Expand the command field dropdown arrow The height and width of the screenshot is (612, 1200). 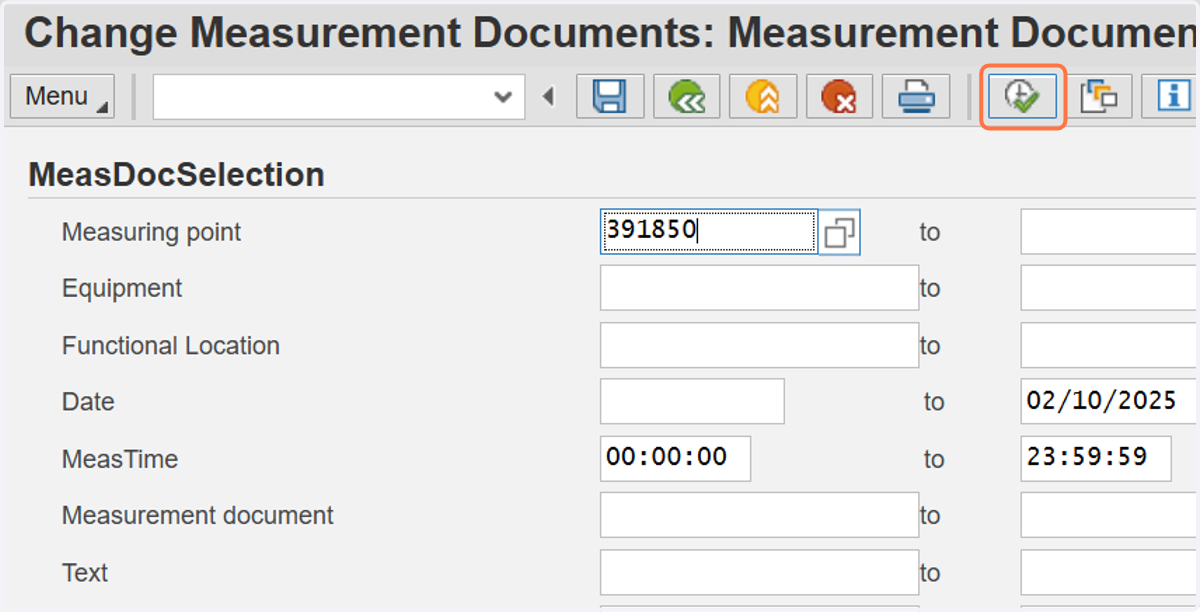[503, 97]
